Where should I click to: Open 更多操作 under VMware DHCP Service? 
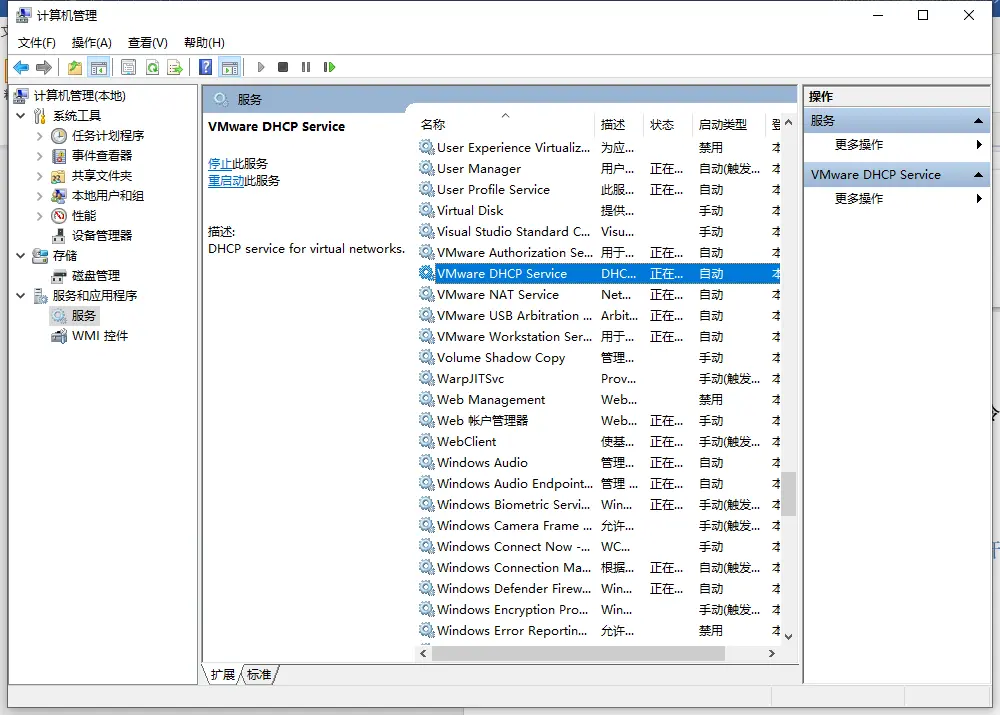tap(858, 198)
